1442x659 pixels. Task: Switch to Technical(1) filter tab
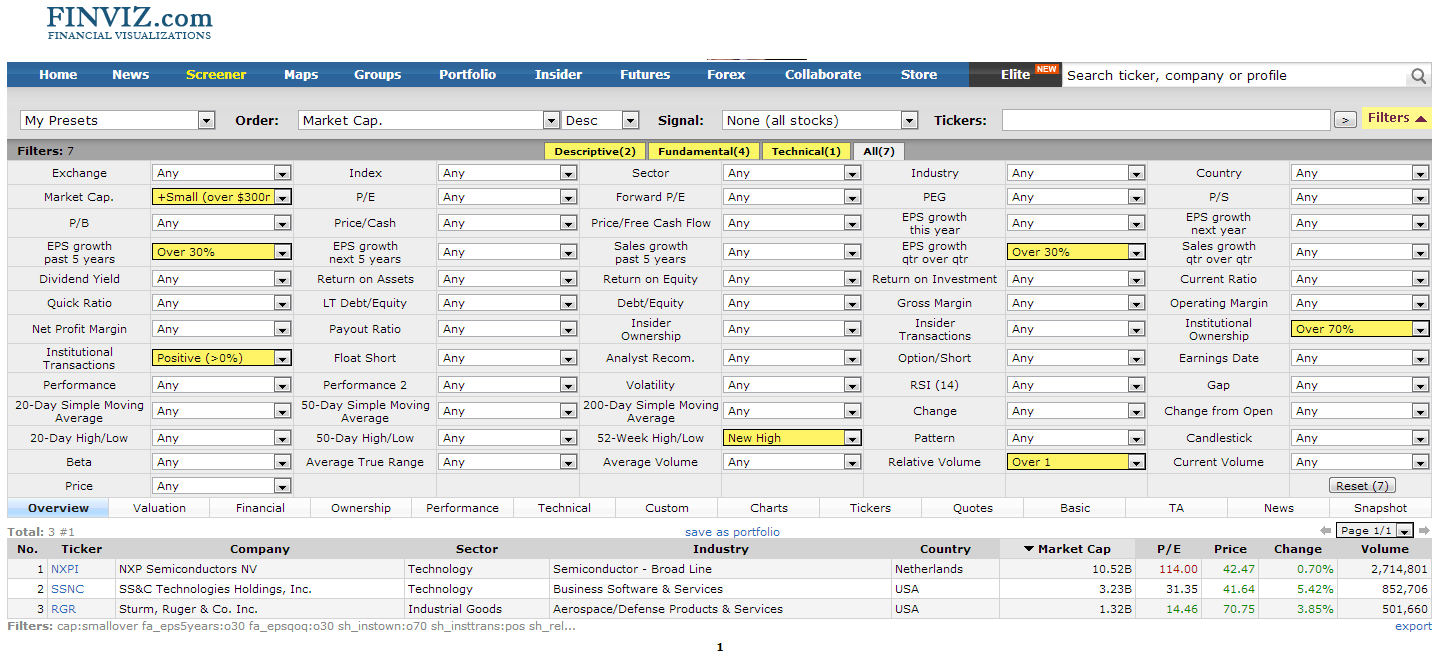806,151
